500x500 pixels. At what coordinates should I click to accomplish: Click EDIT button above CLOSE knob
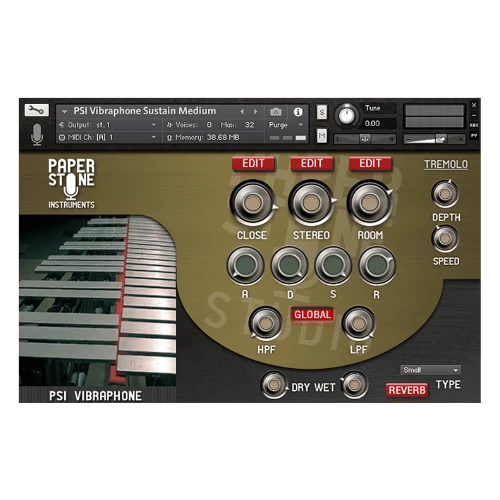coord(253,164)
